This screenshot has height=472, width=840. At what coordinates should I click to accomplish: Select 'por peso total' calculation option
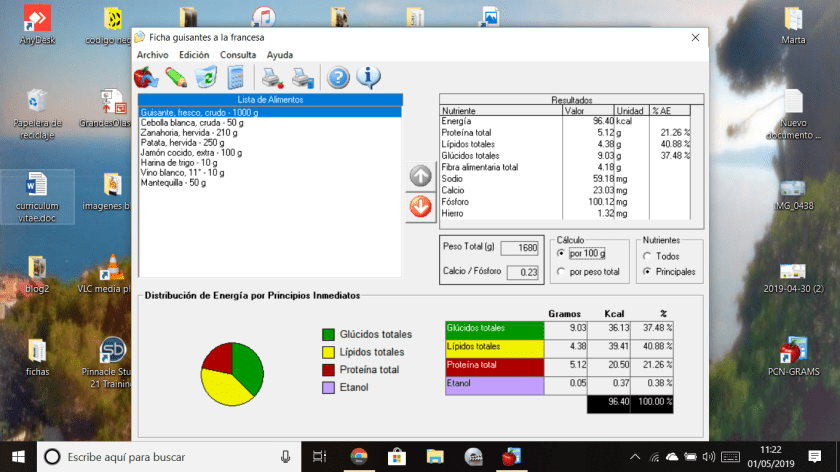pyautogui.click(x=561, y=272)
